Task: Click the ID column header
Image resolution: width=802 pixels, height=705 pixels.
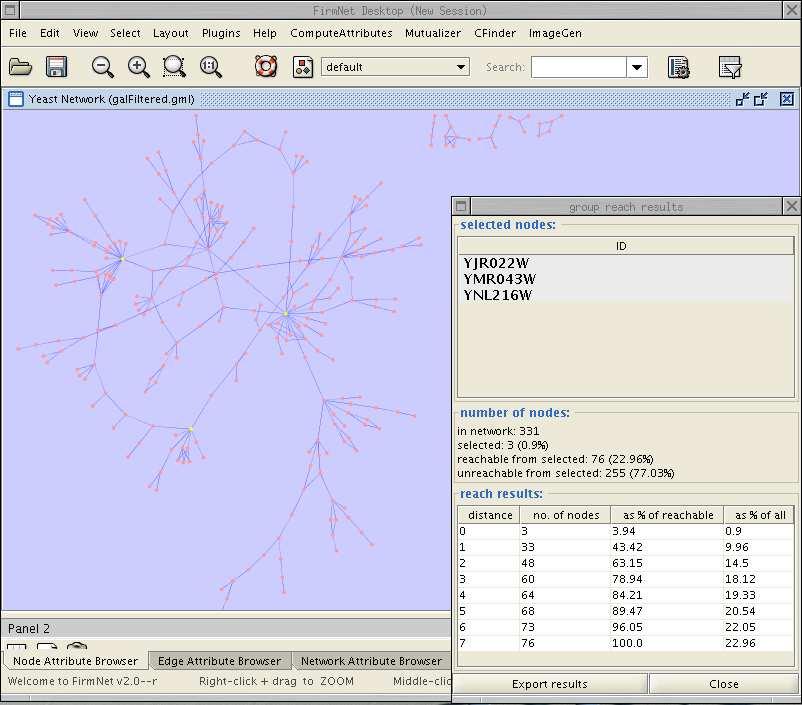Action: [x=626, y=246]
